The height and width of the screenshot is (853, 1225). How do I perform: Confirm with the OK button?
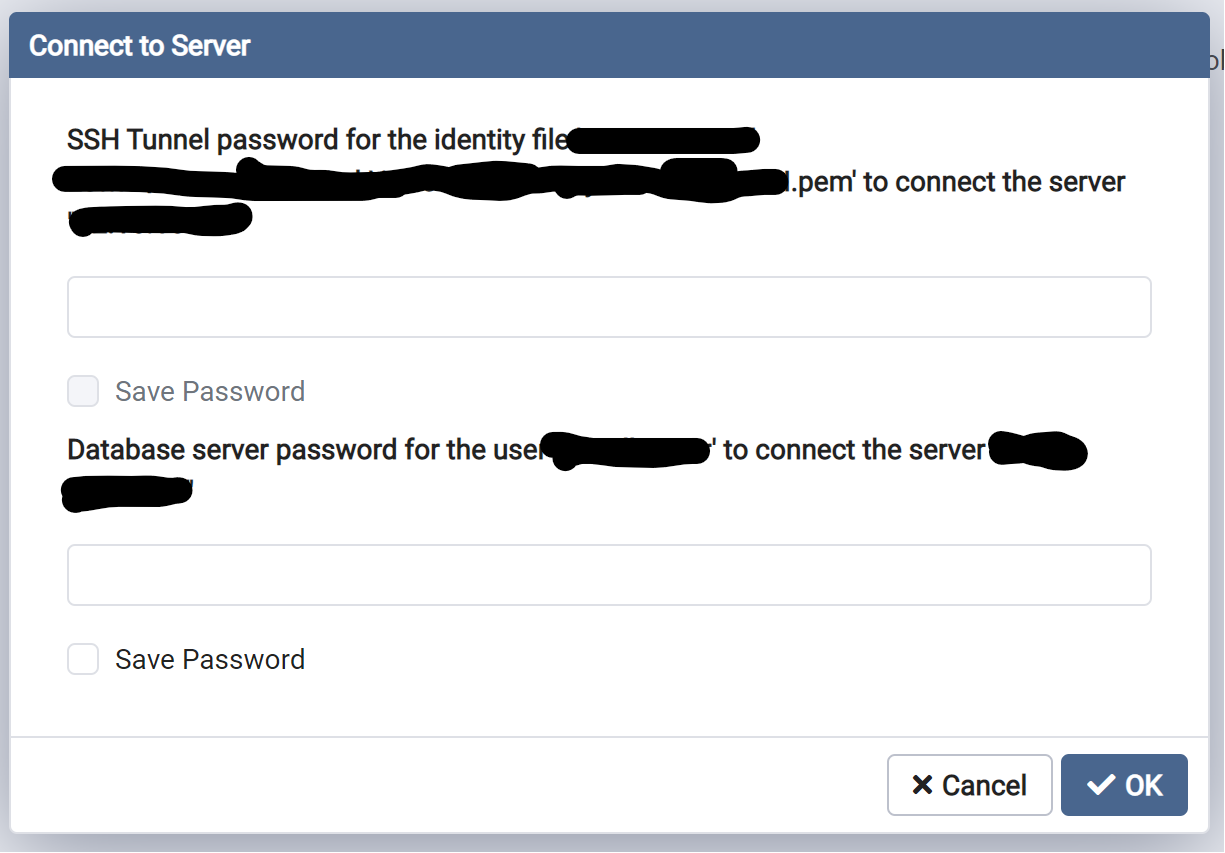click(1124, 785)
